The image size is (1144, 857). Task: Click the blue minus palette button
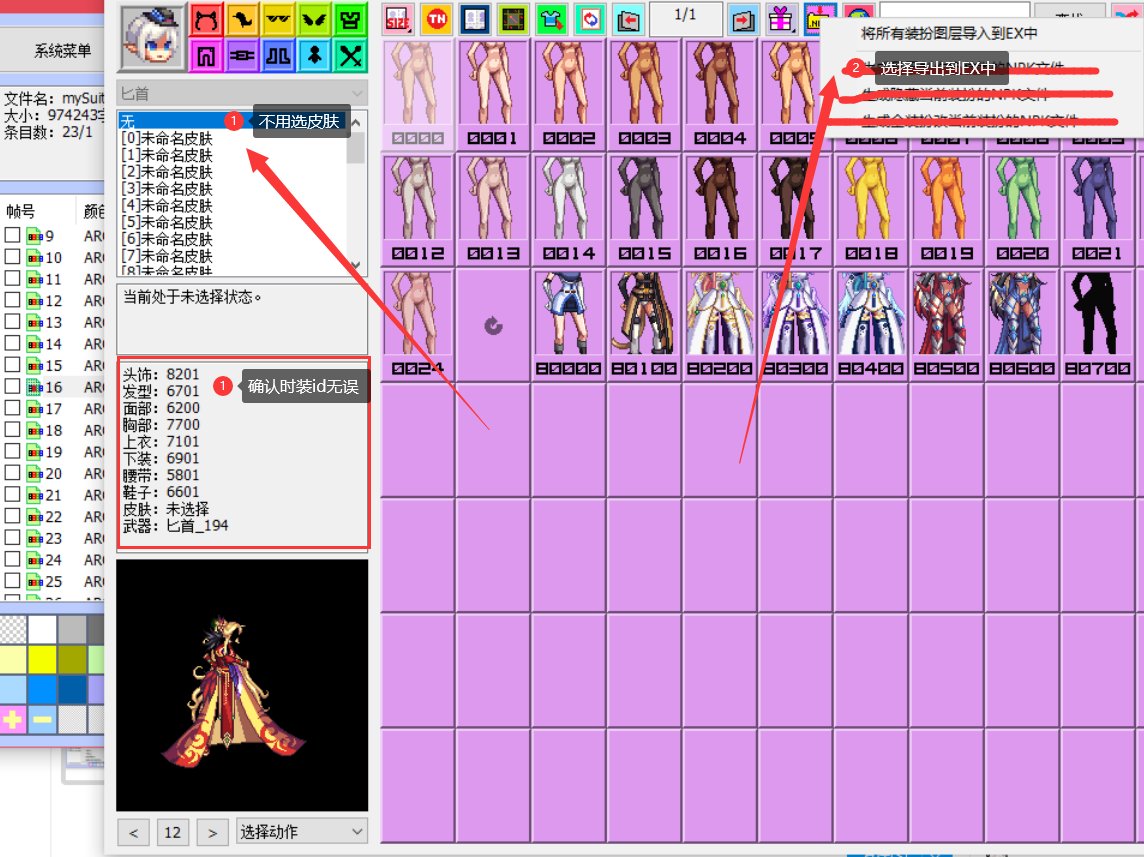[x=42, y=720]
